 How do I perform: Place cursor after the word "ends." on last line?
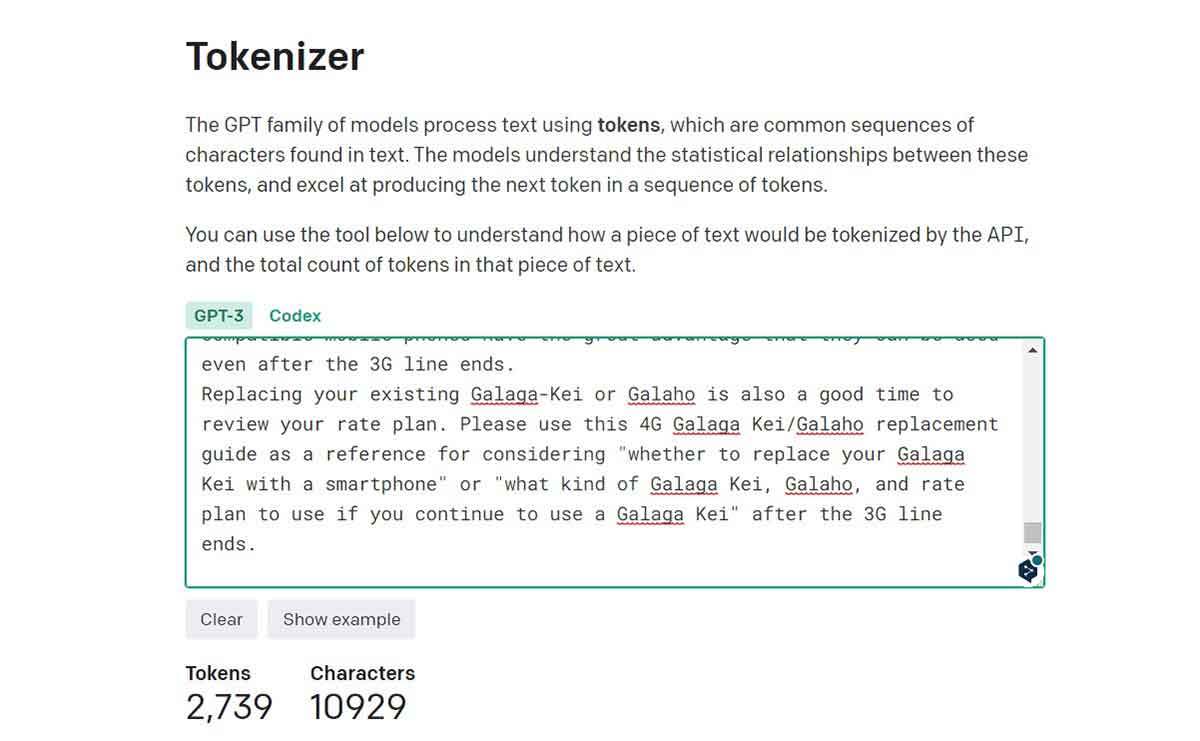pyautogui.click(x=258, y=544)
